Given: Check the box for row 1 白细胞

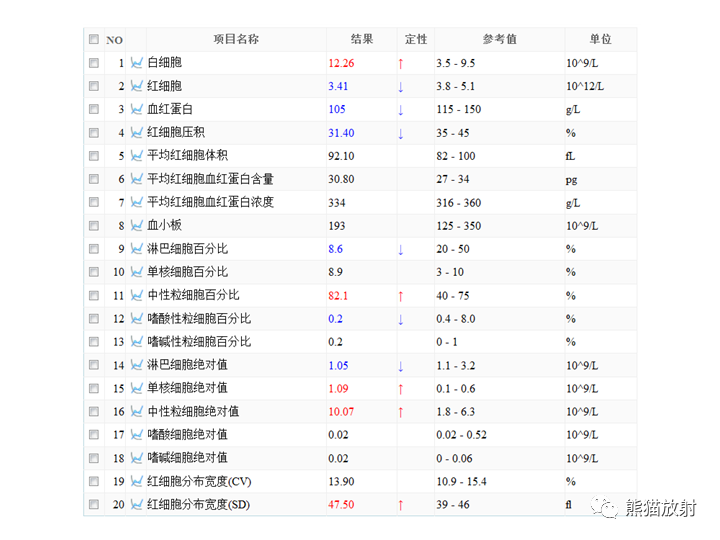Looking at the screenshot, I should pyautogui.click(x=94, y=63).
